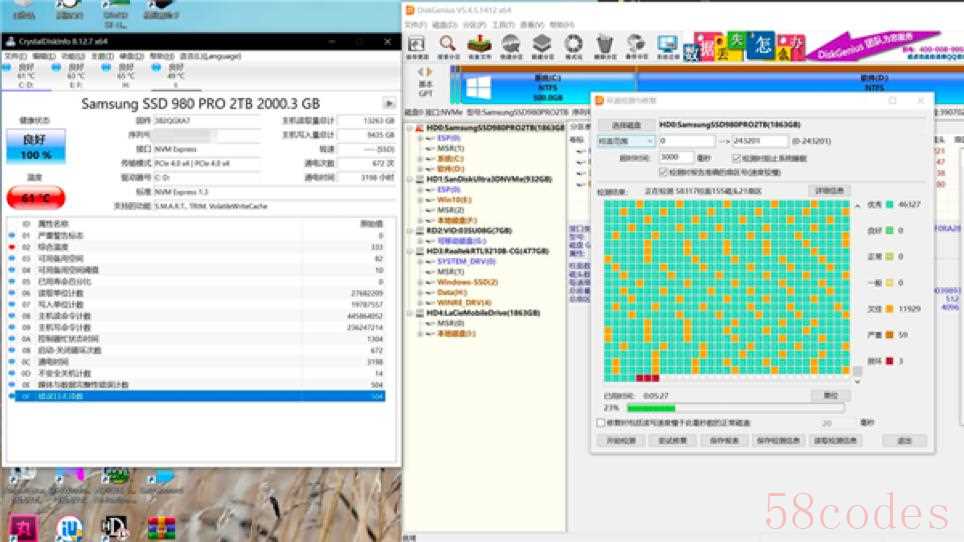This screenshot has width=964, height=542.
Task: Click the 读取检测信息 button
Action: 835,441
